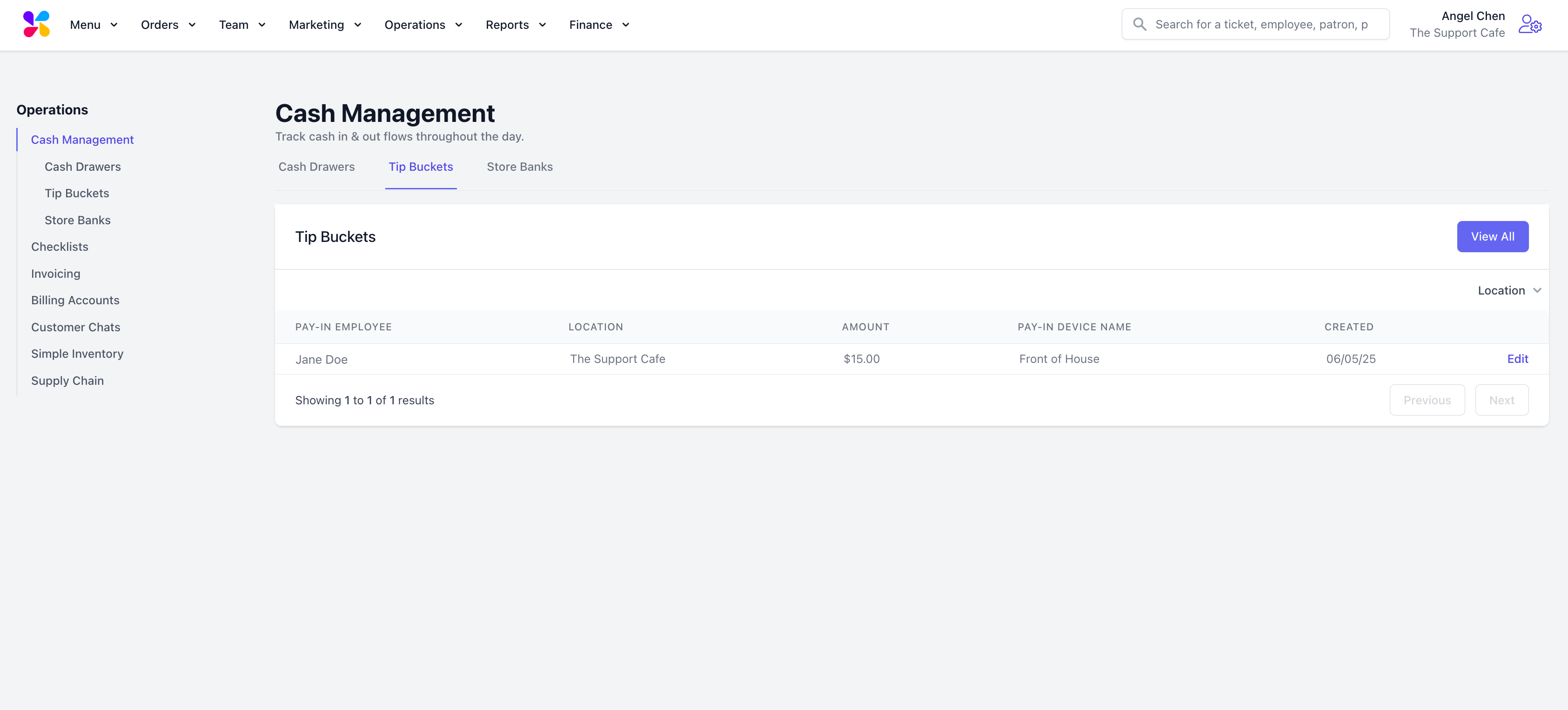Expand the Menu dropdown

(94, 25)
